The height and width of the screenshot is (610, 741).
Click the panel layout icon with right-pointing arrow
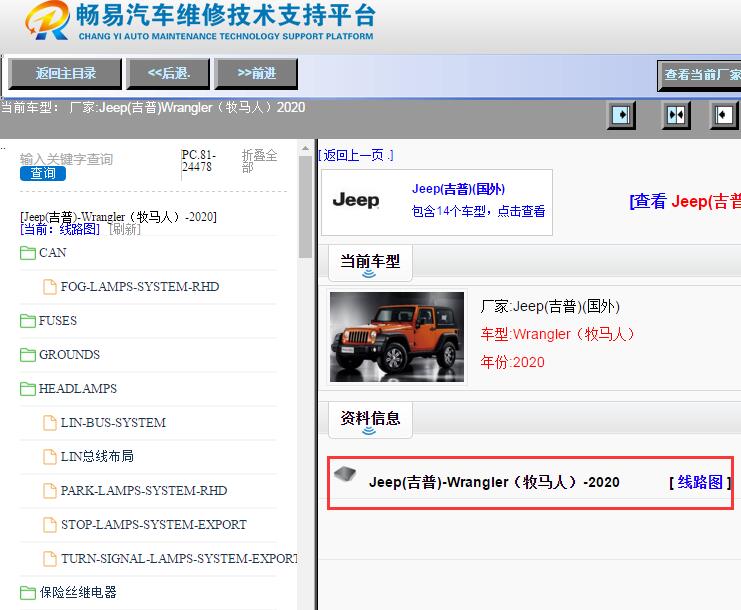click(621, 115)
